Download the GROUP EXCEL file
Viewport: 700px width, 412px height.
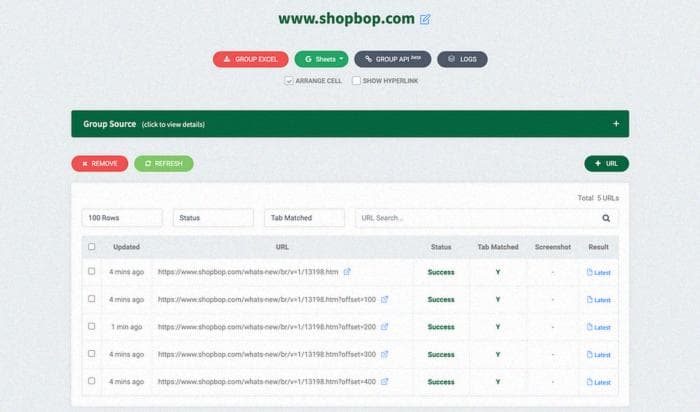(x=250, y=59)
